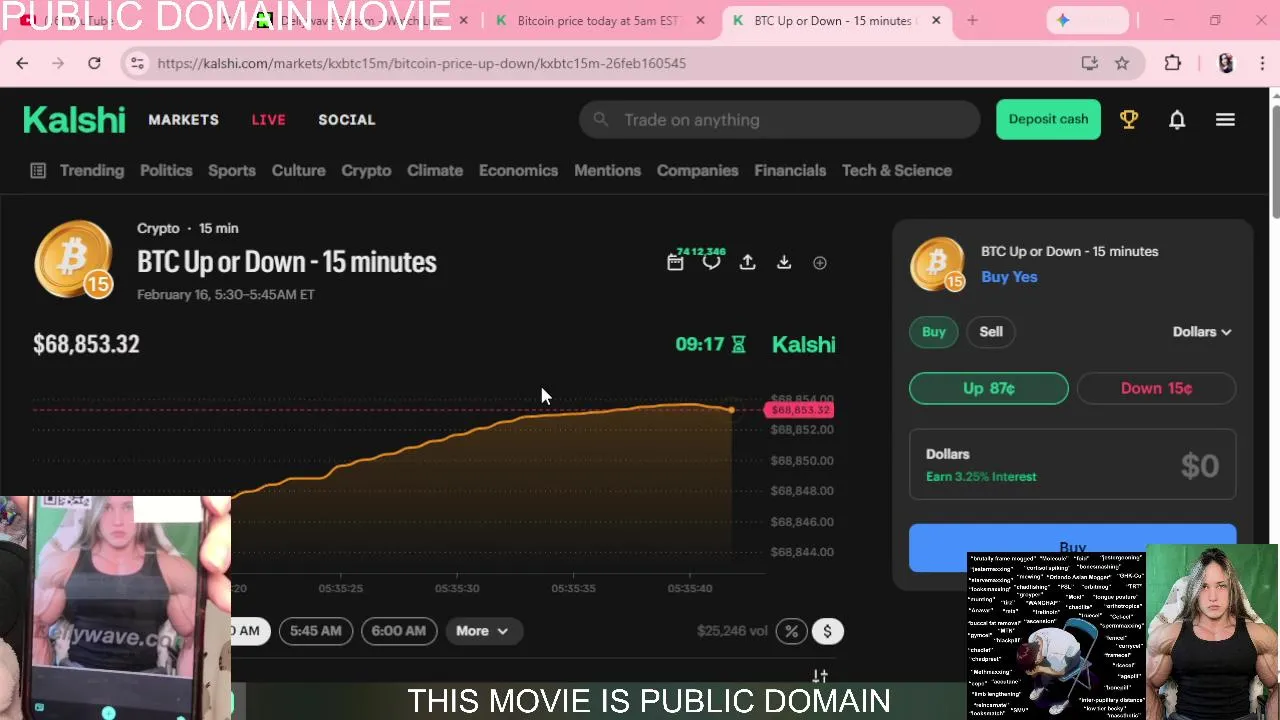Open MARKETS in Kalshi header
Image resolution: width=1280 pixels, height=720 pixels.
point(183,120)
